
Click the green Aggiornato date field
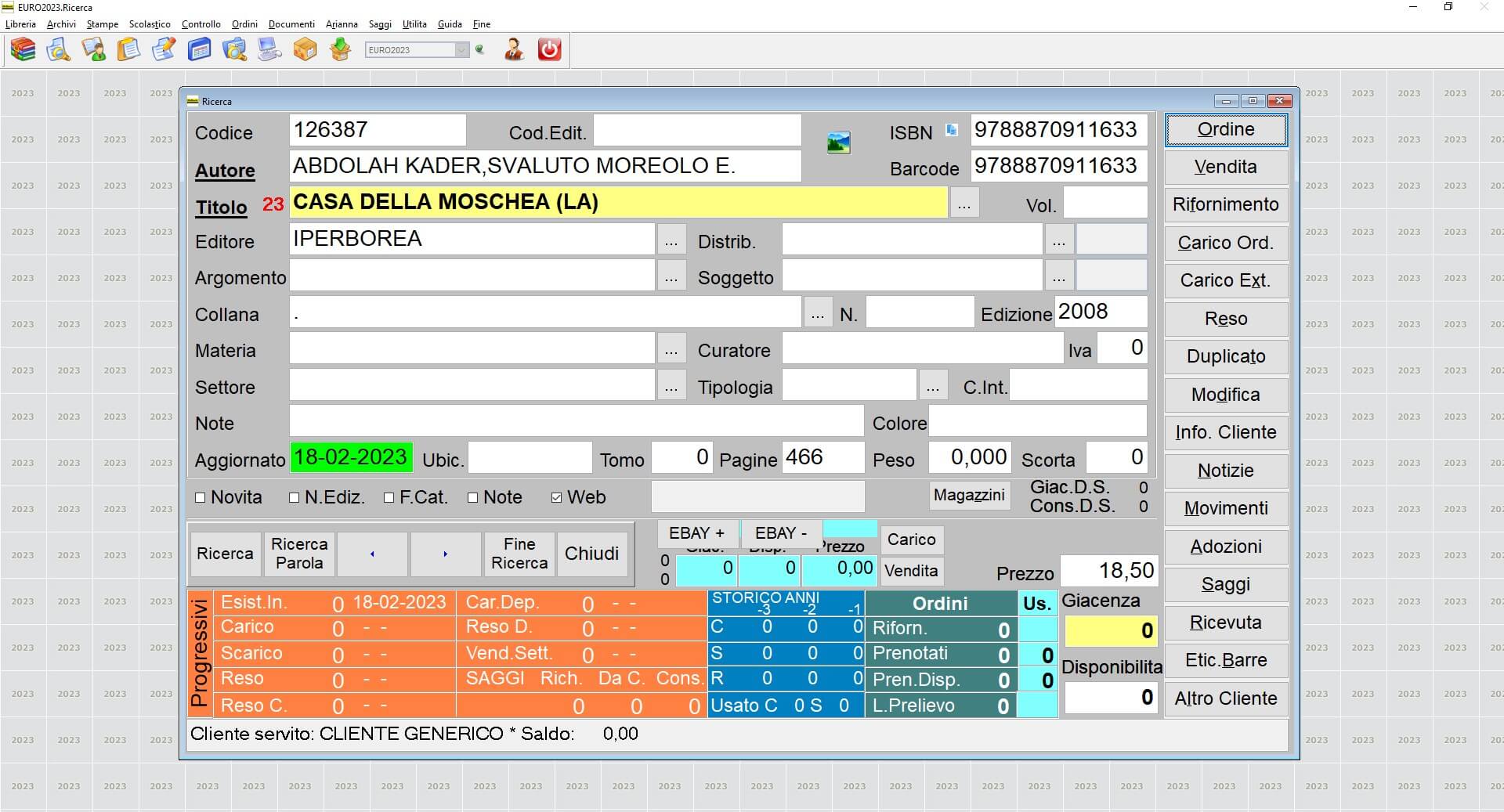point(351,458)
